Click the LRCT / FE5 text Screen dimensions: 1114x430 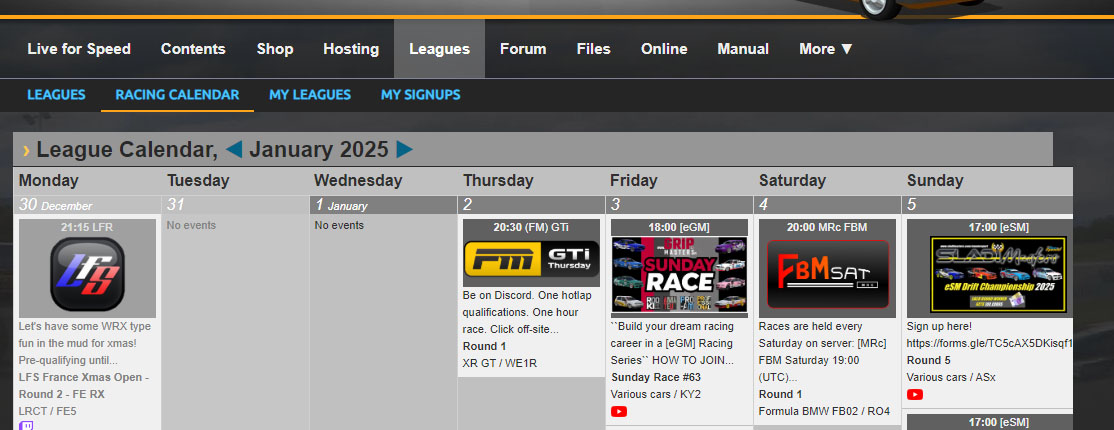tap(47, 411)
